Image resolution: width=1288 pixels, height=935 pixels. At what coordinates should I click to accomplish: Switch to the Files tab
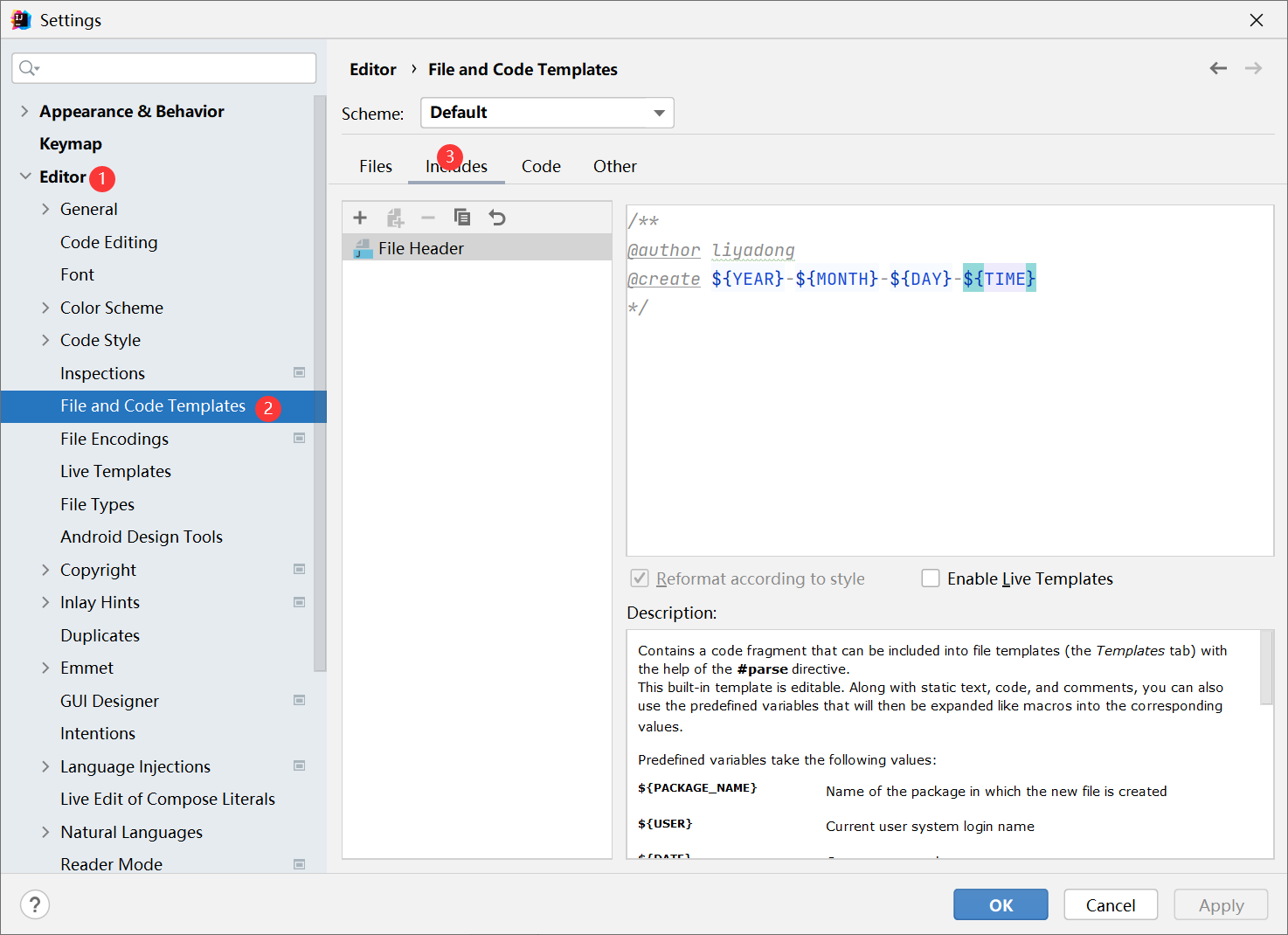pos(376,166)
